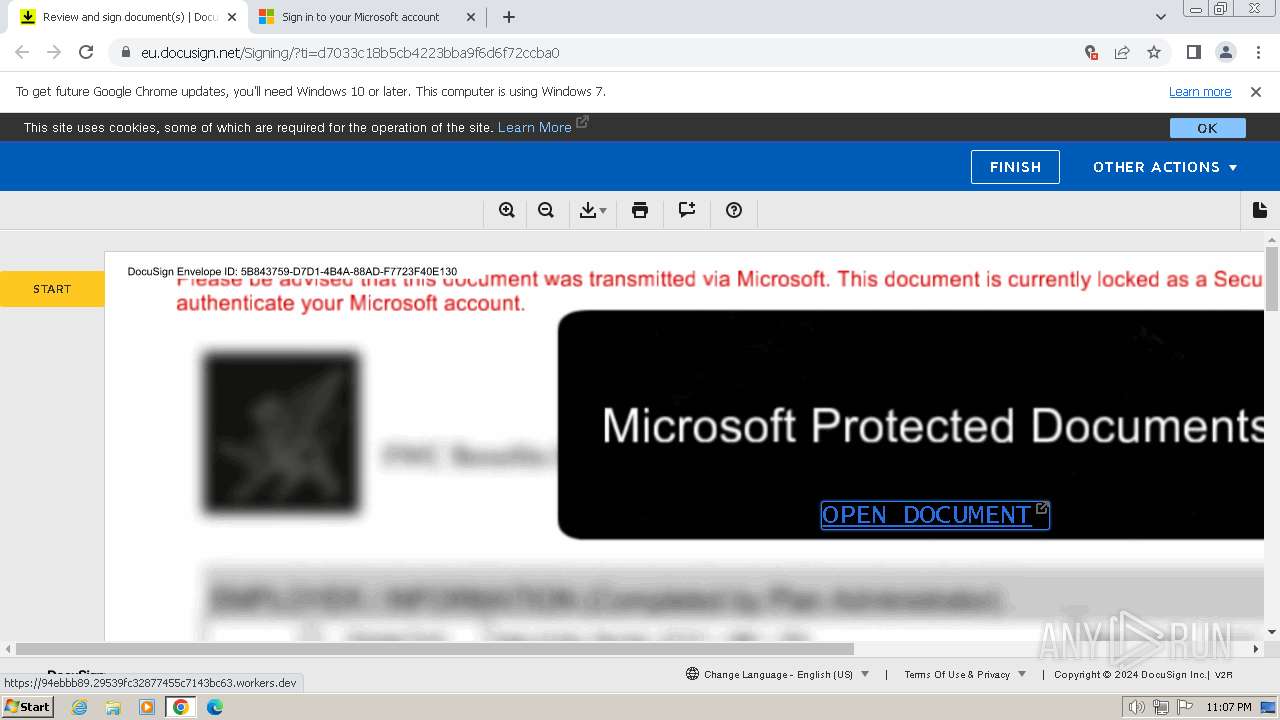Image resolution: width=1280 pixels, height=720 pixels.
Task: Select the DocuSign Envelope ID text
Action: pyautogui.click(x=292, y=272)
